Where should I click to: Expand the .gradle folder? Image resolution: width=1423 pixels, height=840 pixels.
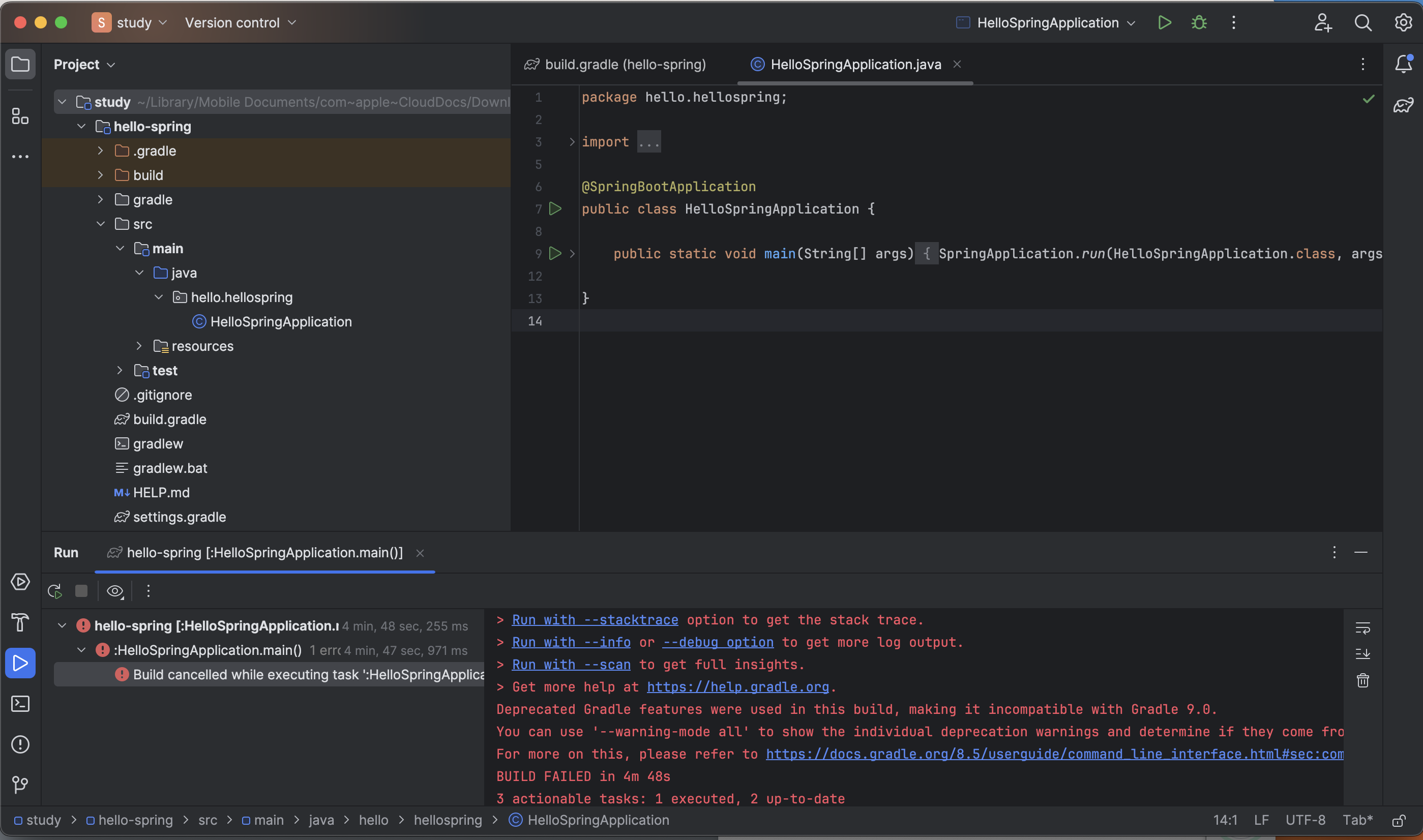click(101, 151)
